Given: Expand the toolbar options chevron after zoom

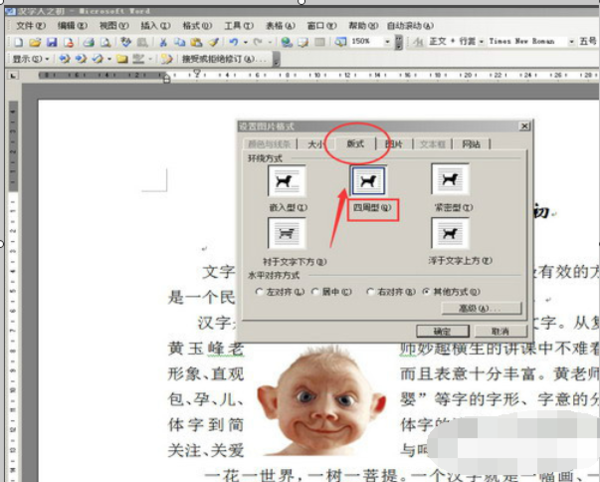Looking at the screenshot, I should [398, 42].
